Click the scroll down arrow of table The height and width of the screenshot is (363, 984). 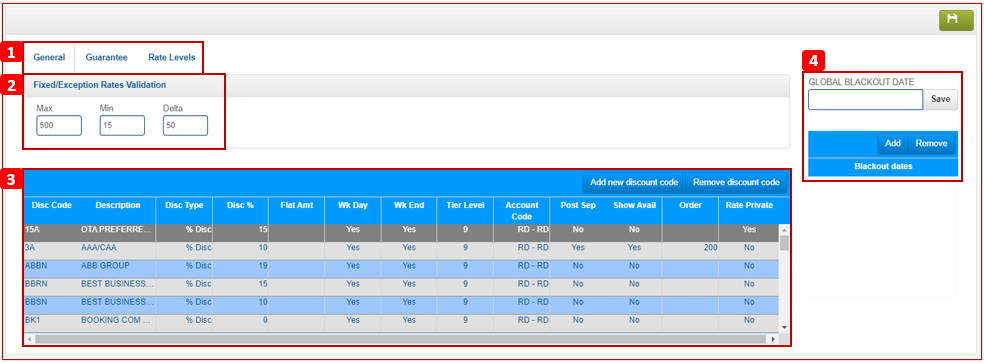pyautogui.click(x=784, y=327)
